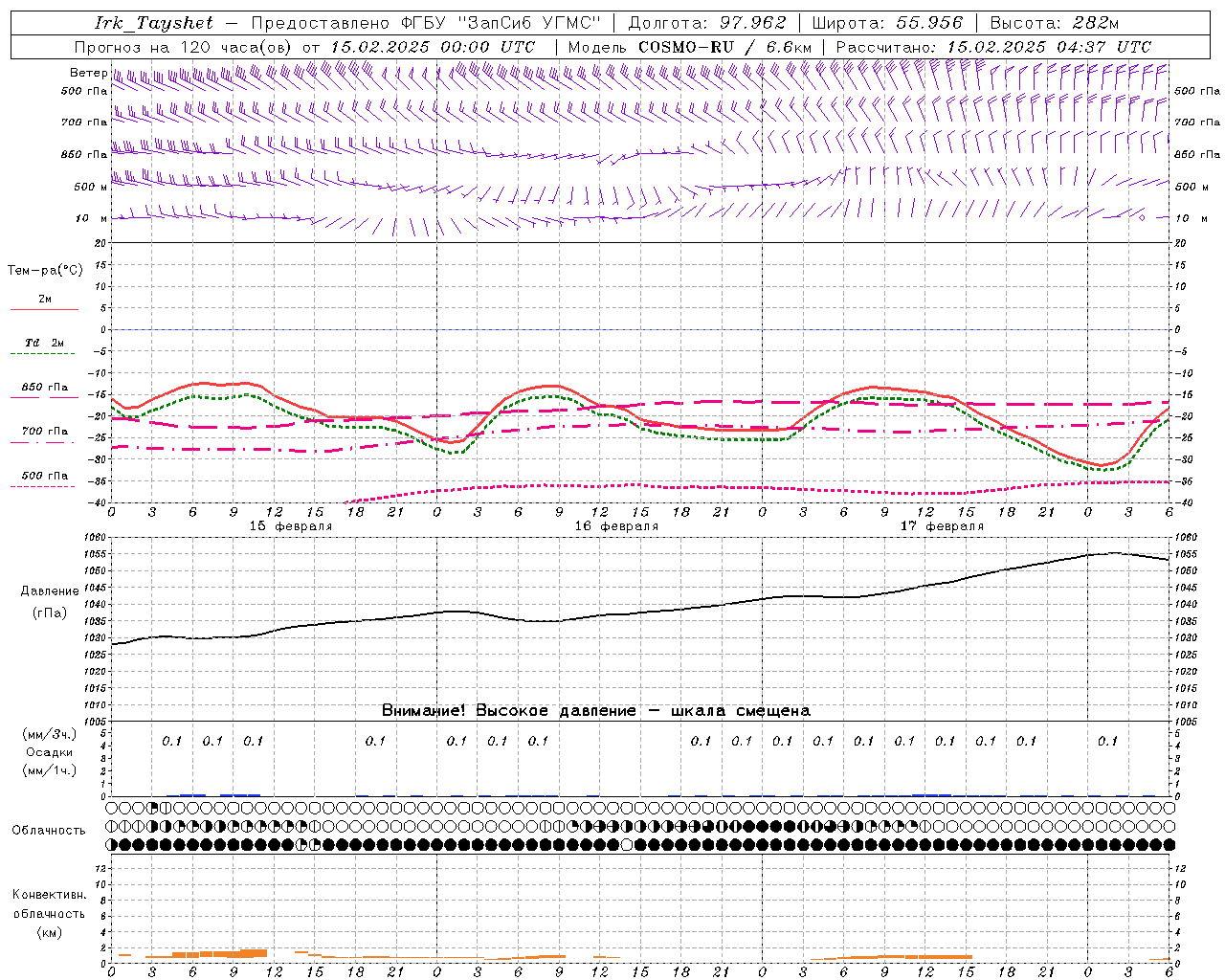
Task: Click the Долгота: 97.962 value
Action: pyautogui.click(x=706, y=23)
